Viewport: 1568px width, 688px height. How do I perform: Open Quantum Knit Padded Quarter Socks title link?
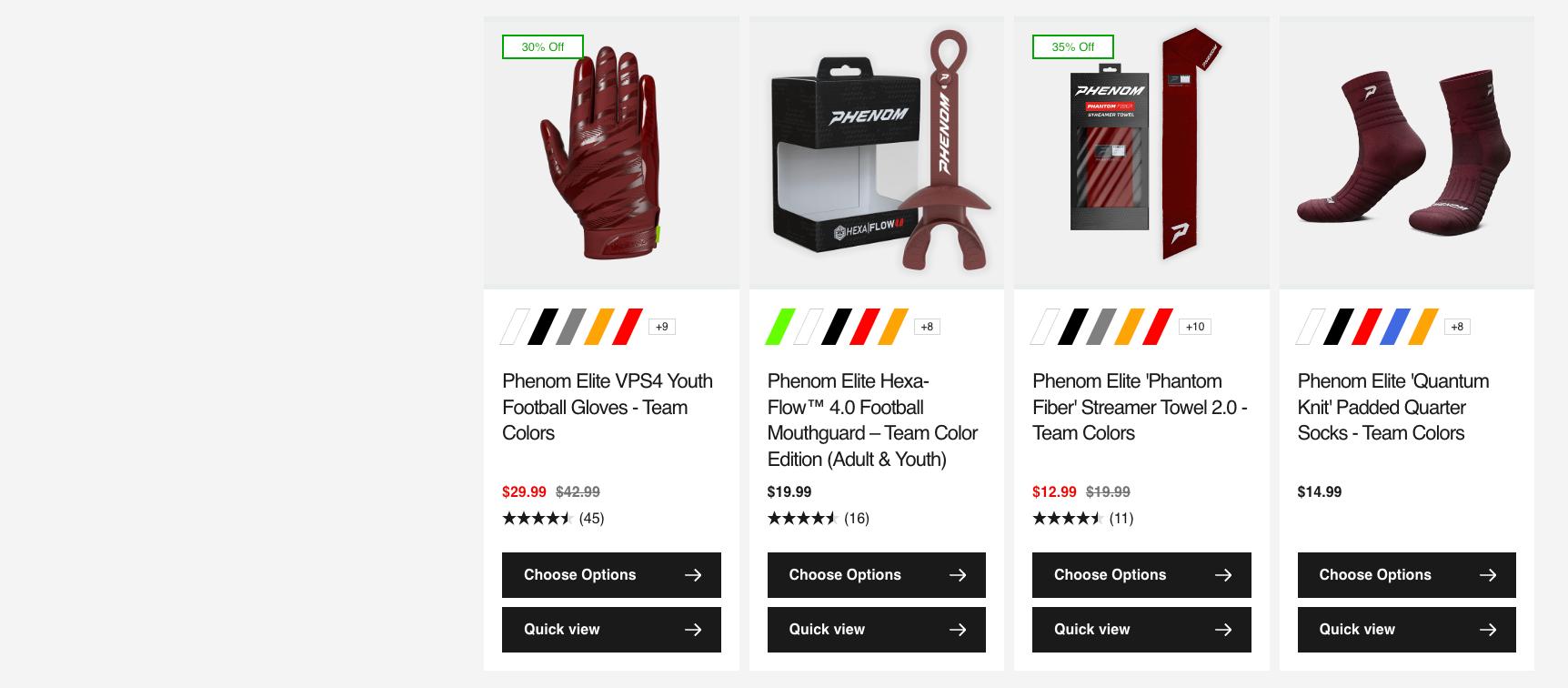[1393, 407]
